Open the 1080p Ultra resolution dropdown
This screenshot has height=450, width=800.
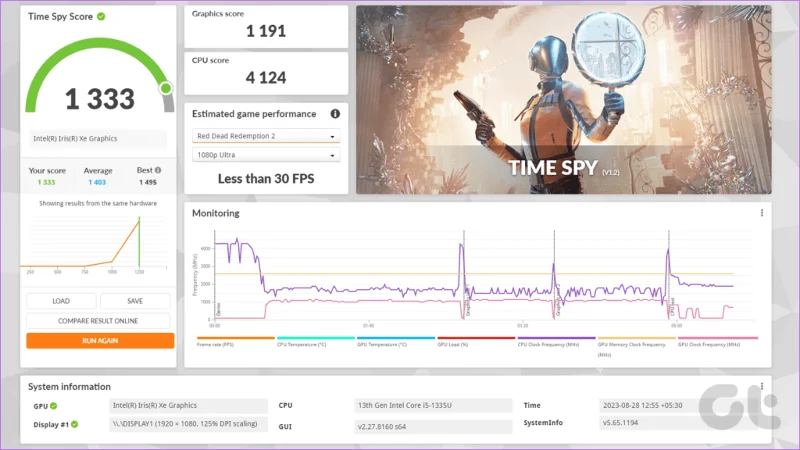pos(266,155)
